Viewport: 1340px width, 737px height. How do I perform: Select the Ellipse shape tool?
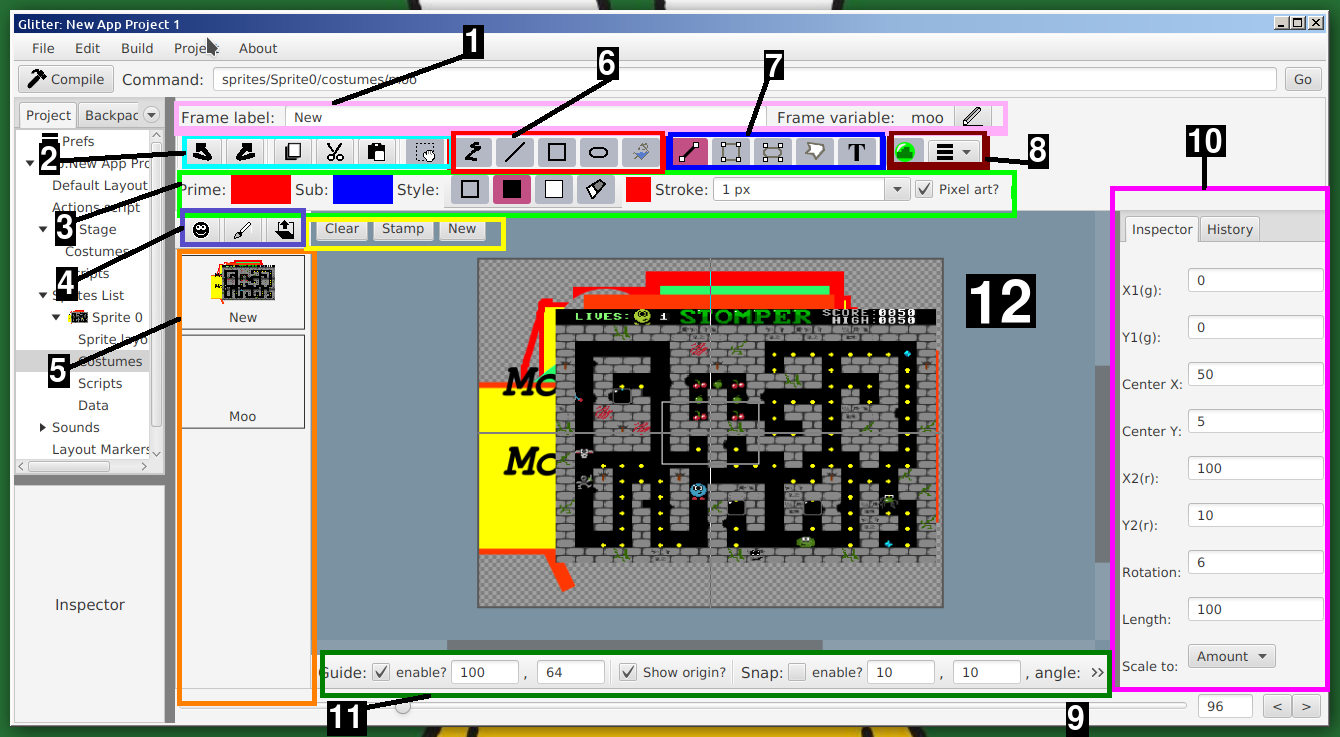598,152
